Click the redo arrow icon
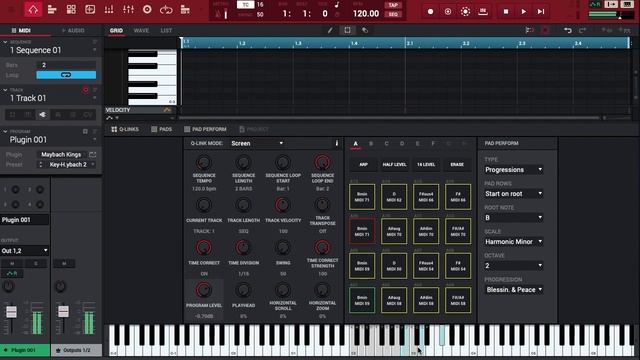Screen dimensions: 640x360 pyautogui.click(x=582, y=30)
